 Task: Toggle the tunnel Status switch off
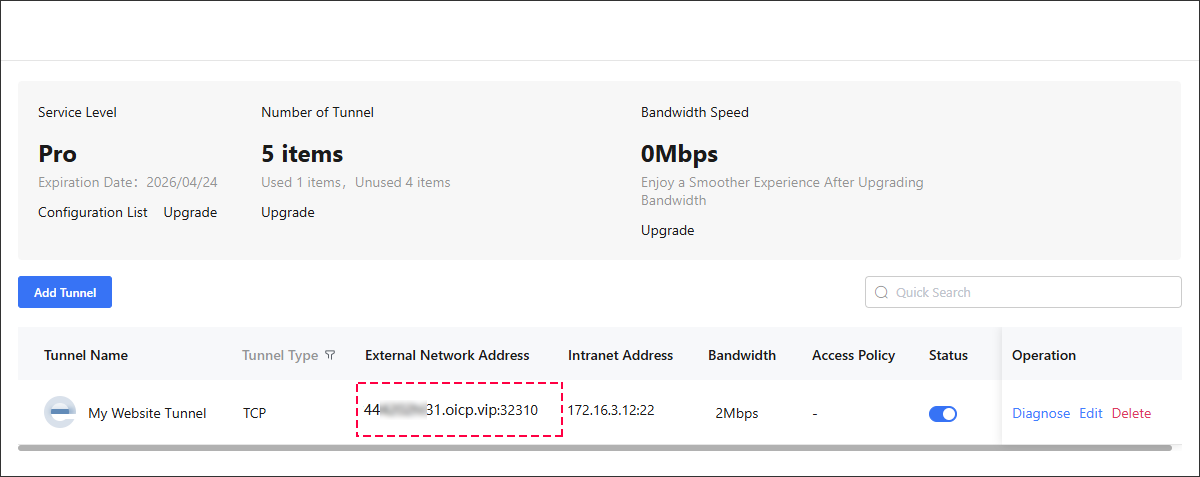pos(943,413)
